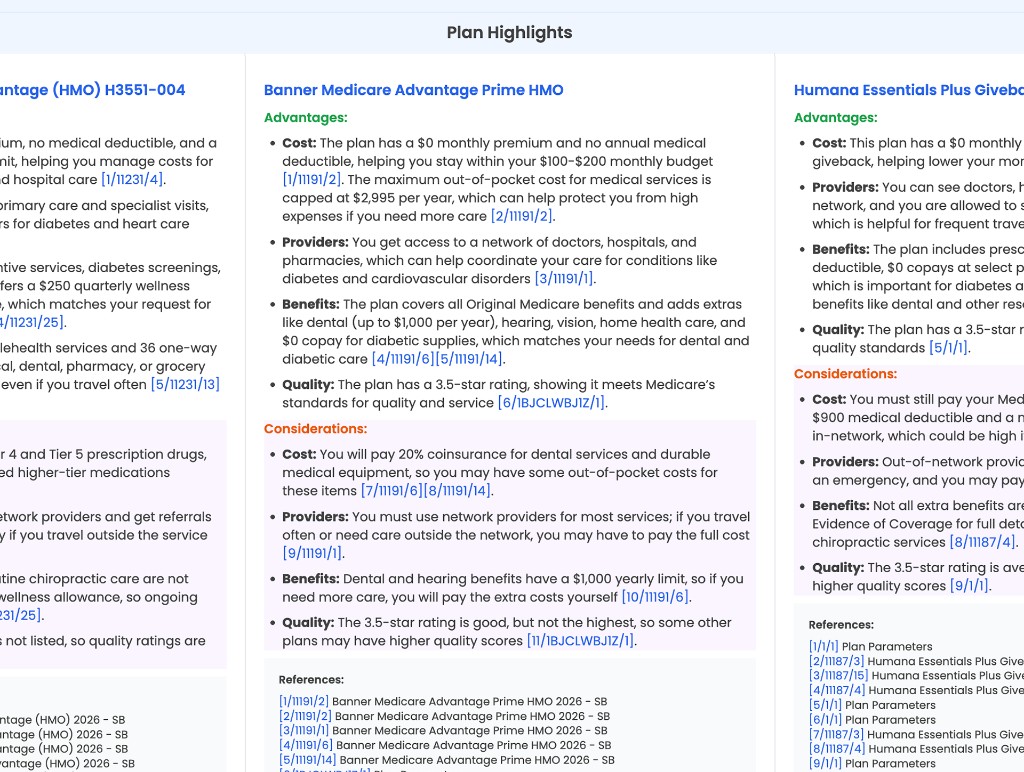Image resolution: width=1024 pixels, height=772 pixels.
Task: Click citation [5/11231/13] in the left plan column
Action: coord(185,384)
